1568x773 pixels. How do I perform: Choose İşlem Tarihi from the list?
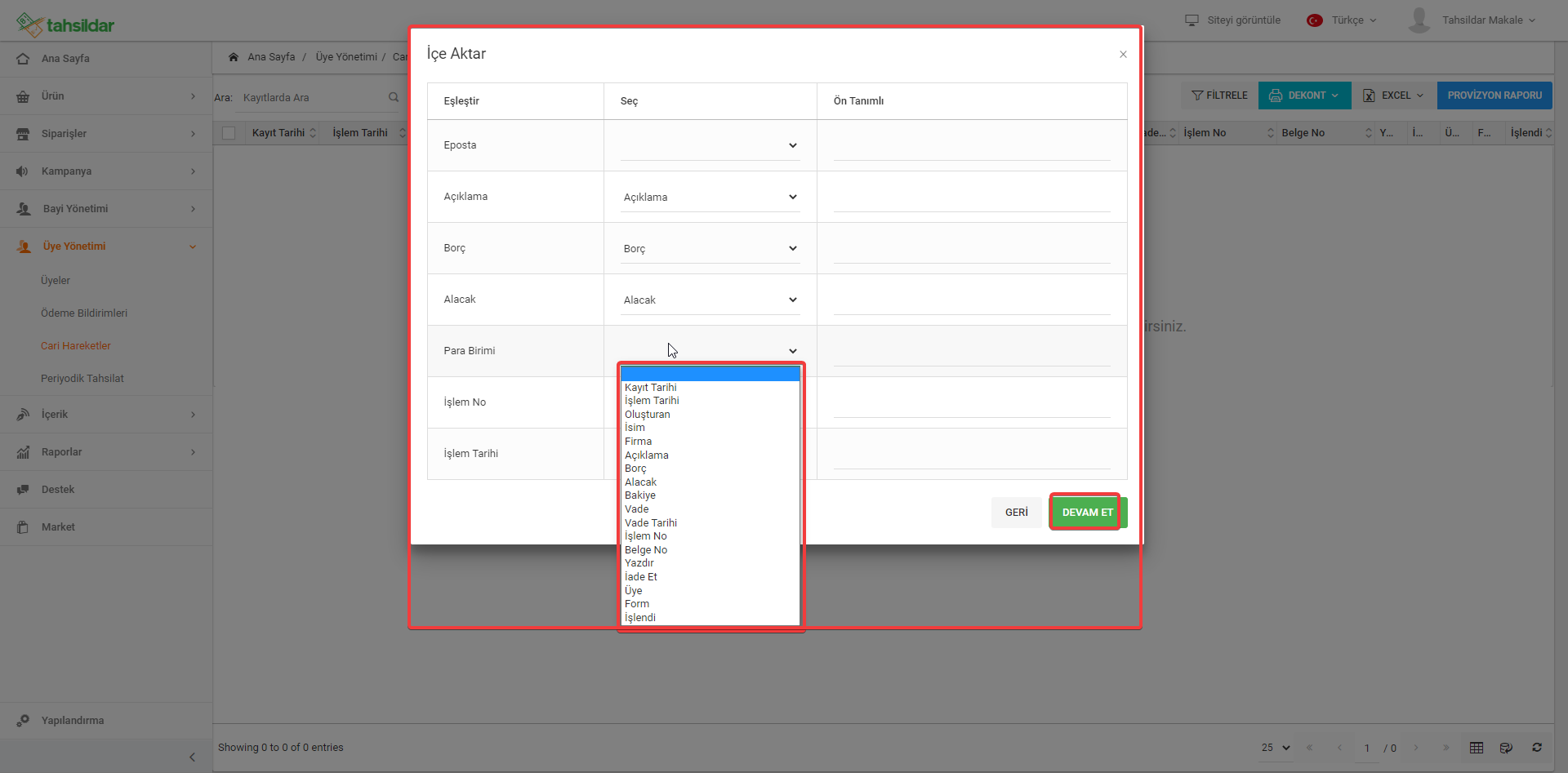(x=710, y=401)
